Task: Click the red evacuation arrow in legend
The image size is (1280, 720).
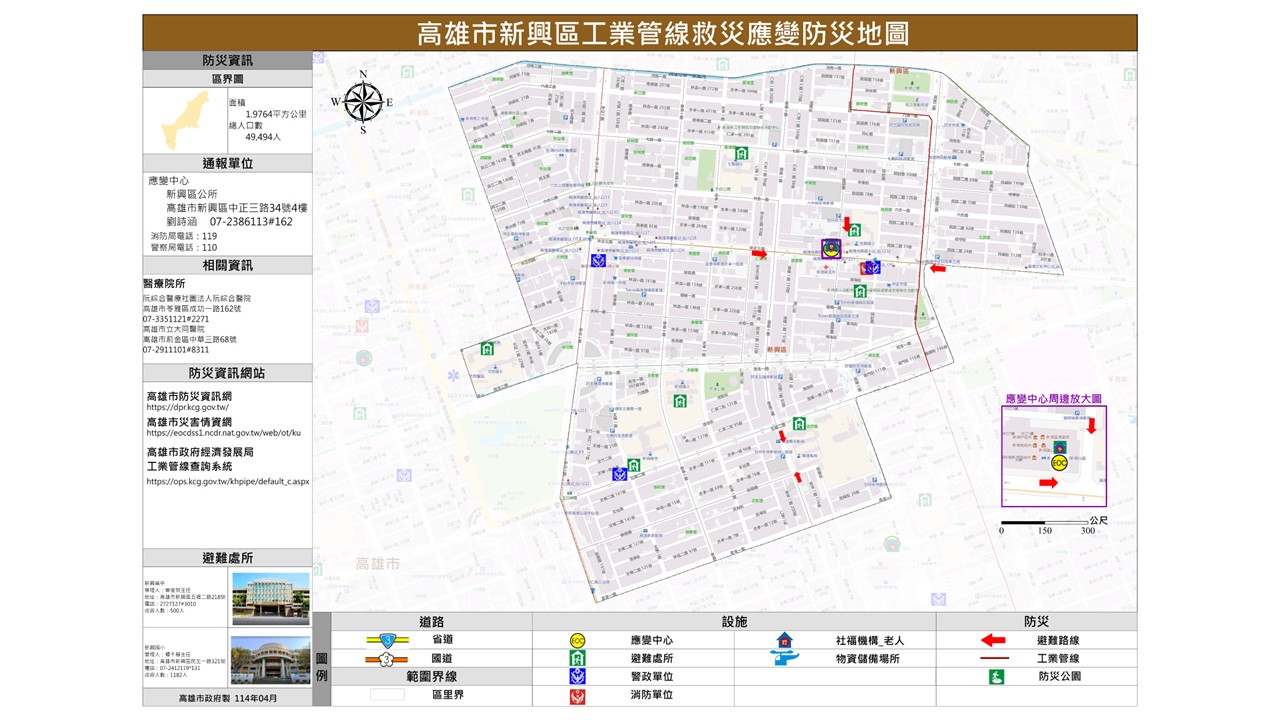Action: point(993,641)
